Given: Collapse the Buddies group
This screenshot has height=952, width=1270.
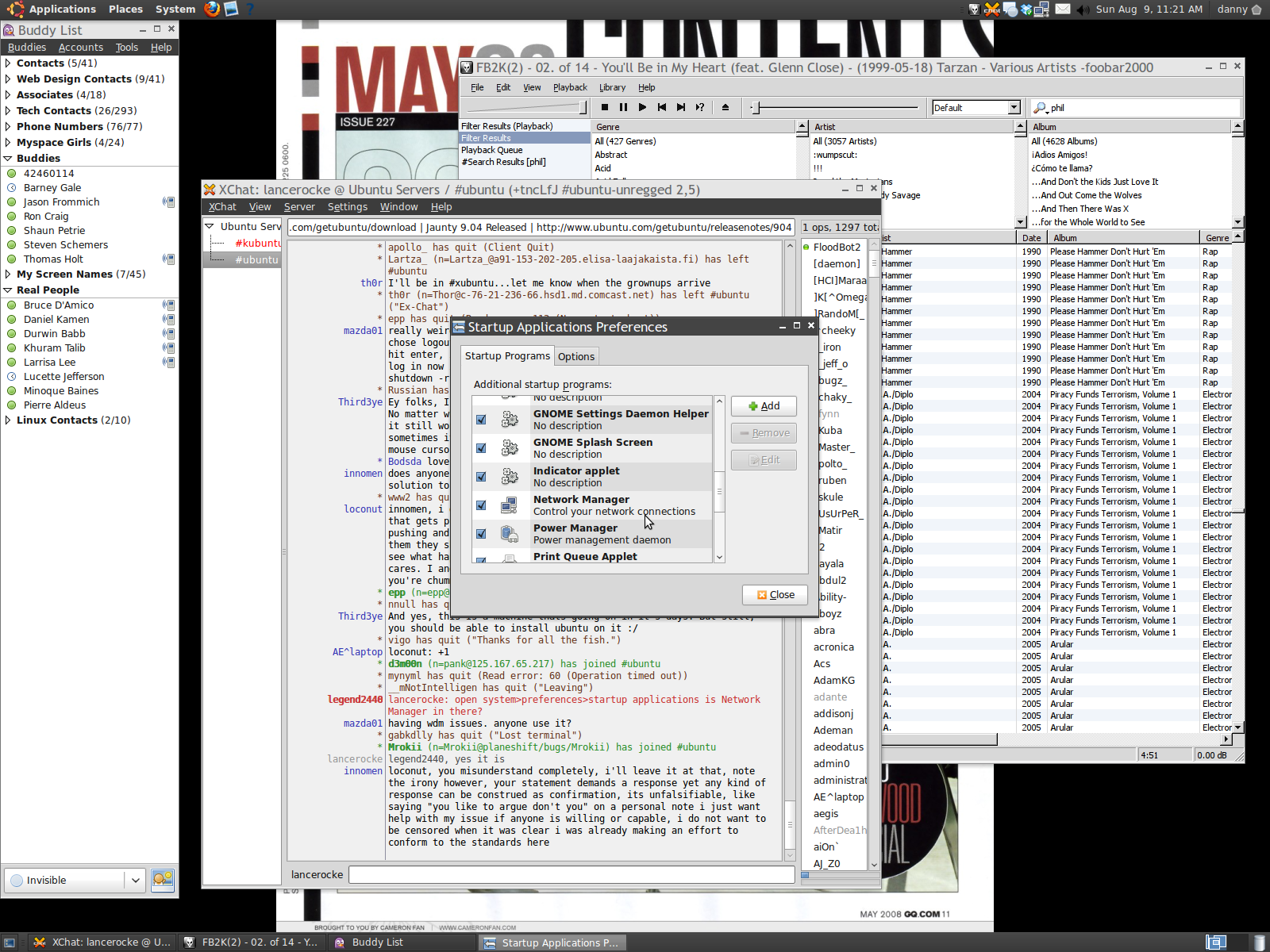Looking at the screenshot, I should 8,158.
